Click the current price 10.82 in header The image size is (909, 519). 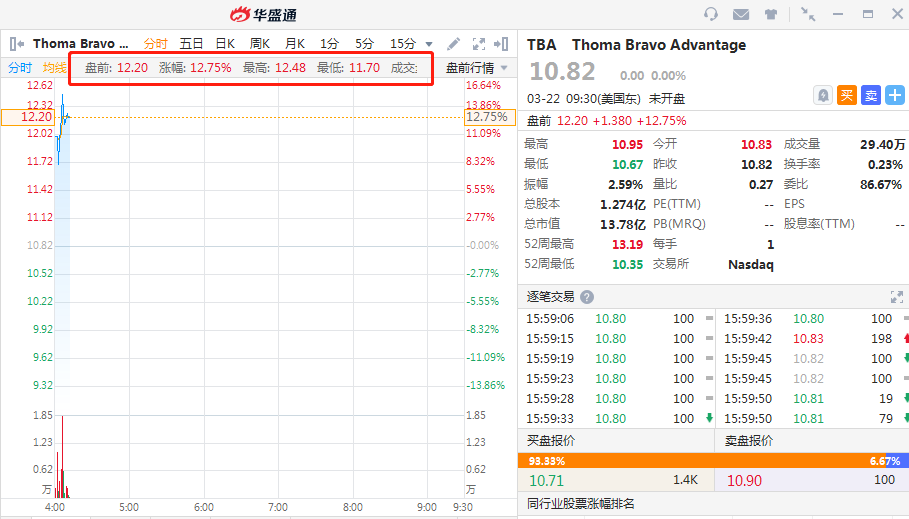point(562,72)
